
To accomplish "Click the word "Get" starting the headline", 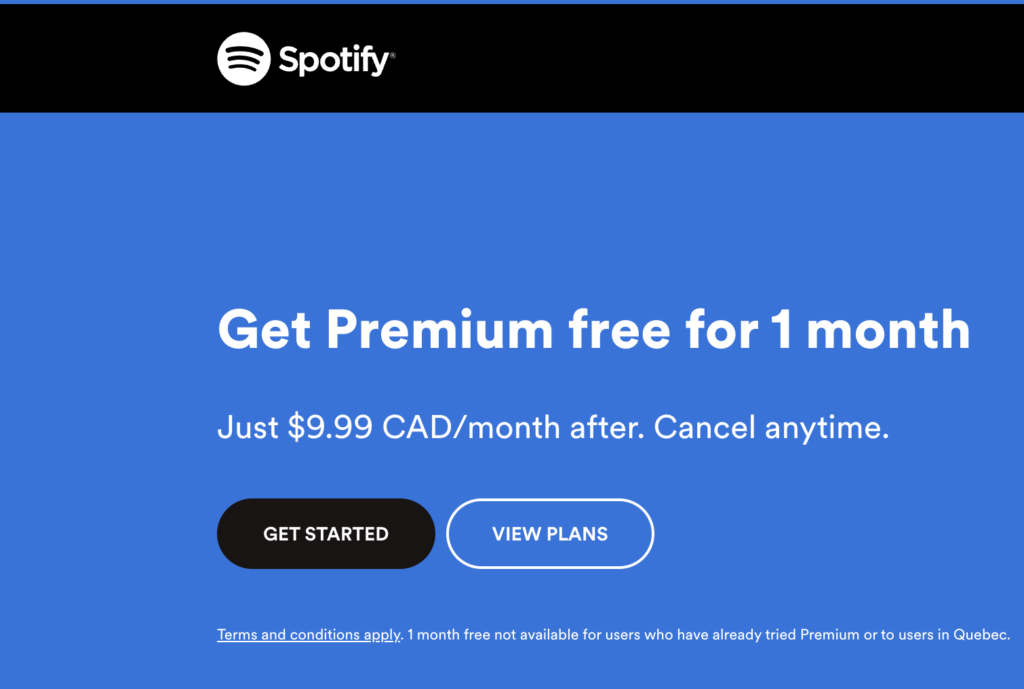I will click(264, 330).
